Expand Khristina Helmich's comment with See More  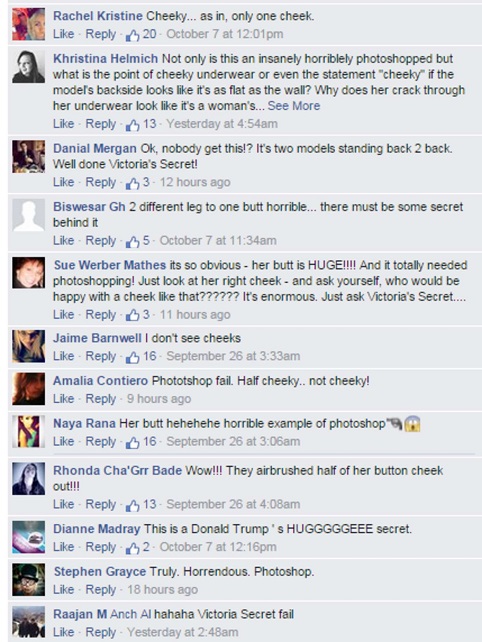[x=294, y=106]
